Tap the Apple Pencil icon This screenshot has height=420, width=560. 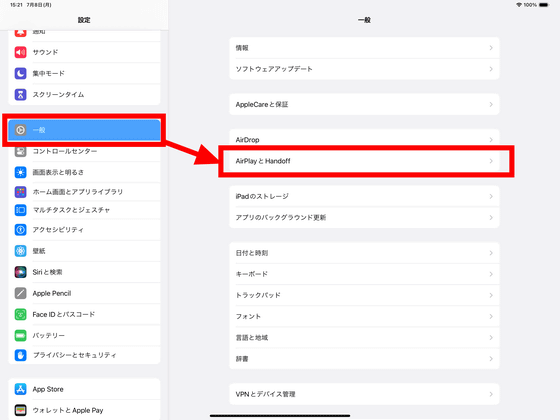(x=20, y=293)
